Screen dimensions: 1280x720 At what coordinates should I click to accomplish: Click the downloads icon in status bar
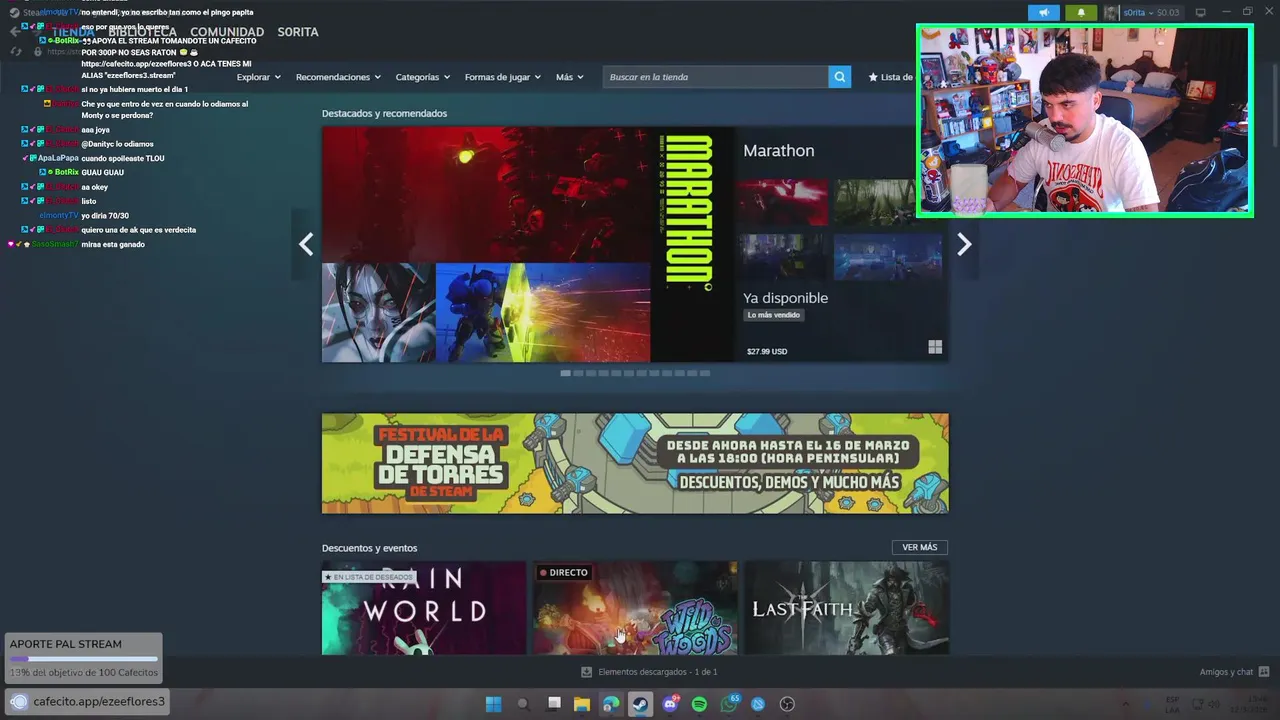coord(586,672)
